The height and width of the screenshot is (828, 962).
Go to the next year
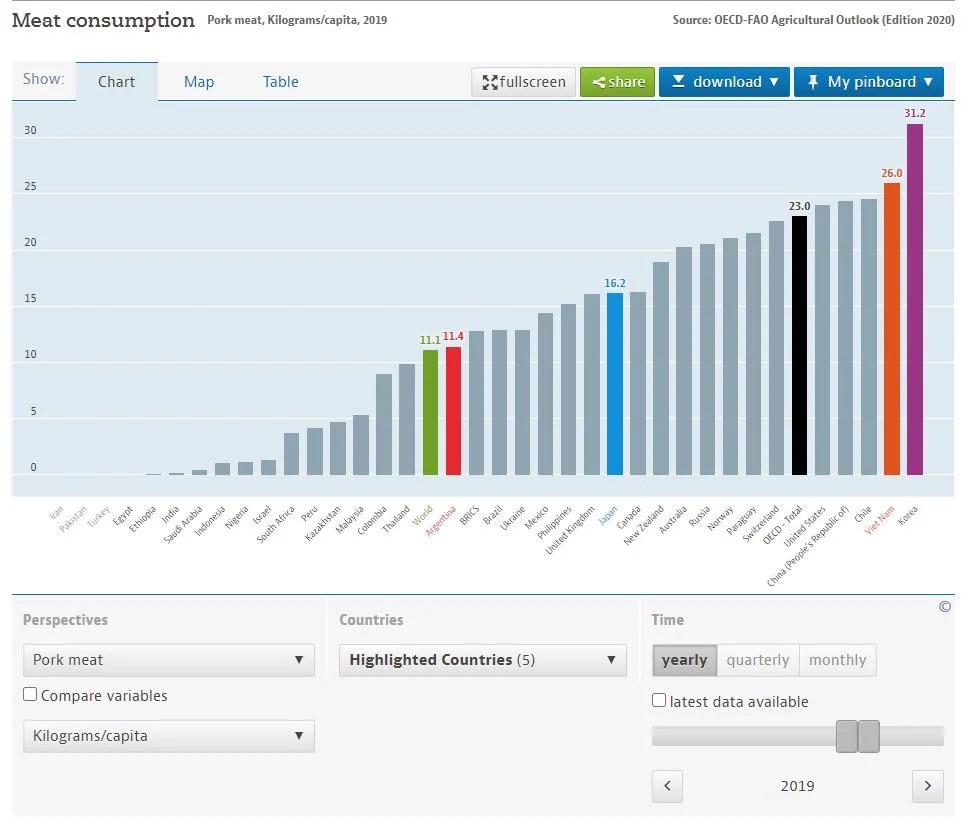point(927,786)
